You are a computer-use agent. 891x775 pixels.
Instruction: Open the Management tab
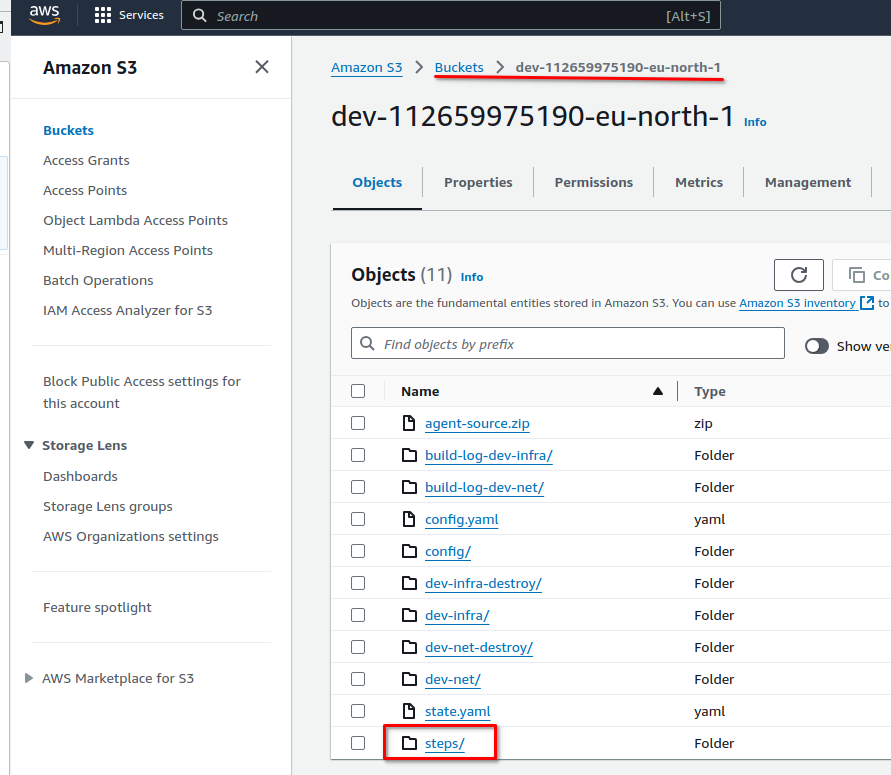[807, 182]
